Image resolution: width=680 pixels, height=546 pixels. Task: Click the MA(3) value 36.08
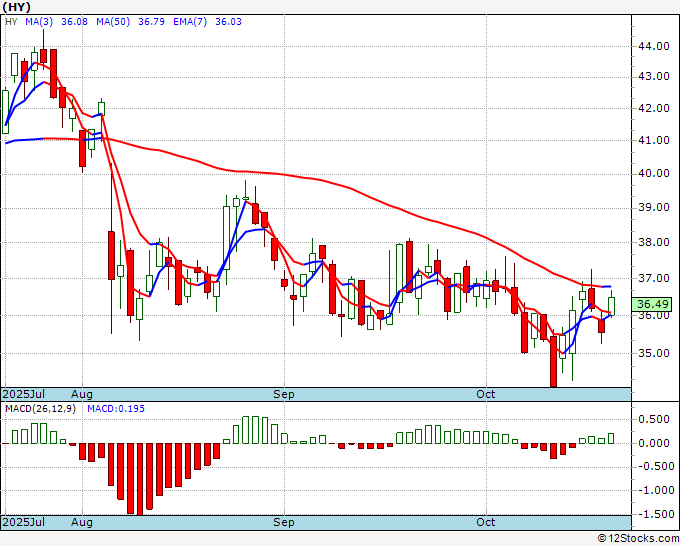(74, 22)
